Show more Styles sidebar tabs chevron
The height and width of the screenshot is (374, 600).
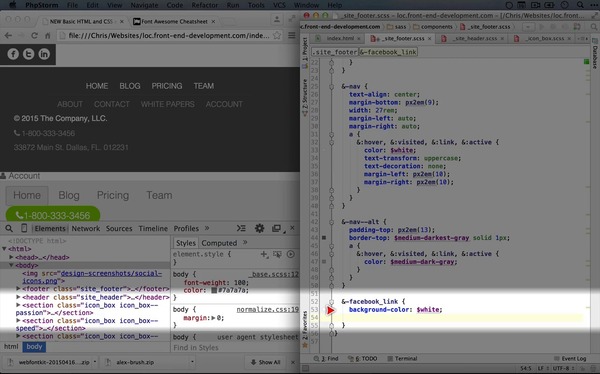tap(245, 242)
